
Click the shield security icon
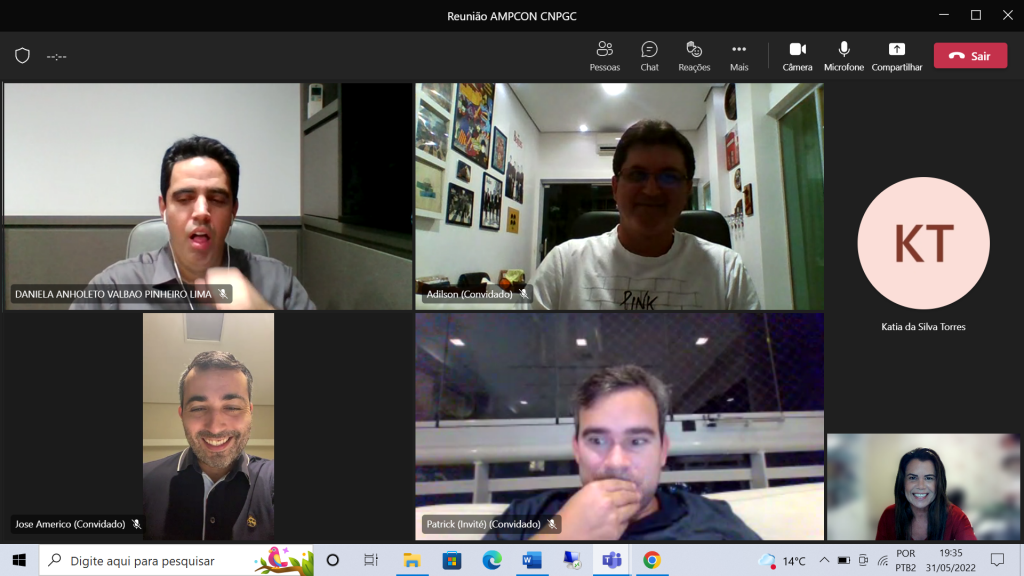tap(22, 56)
